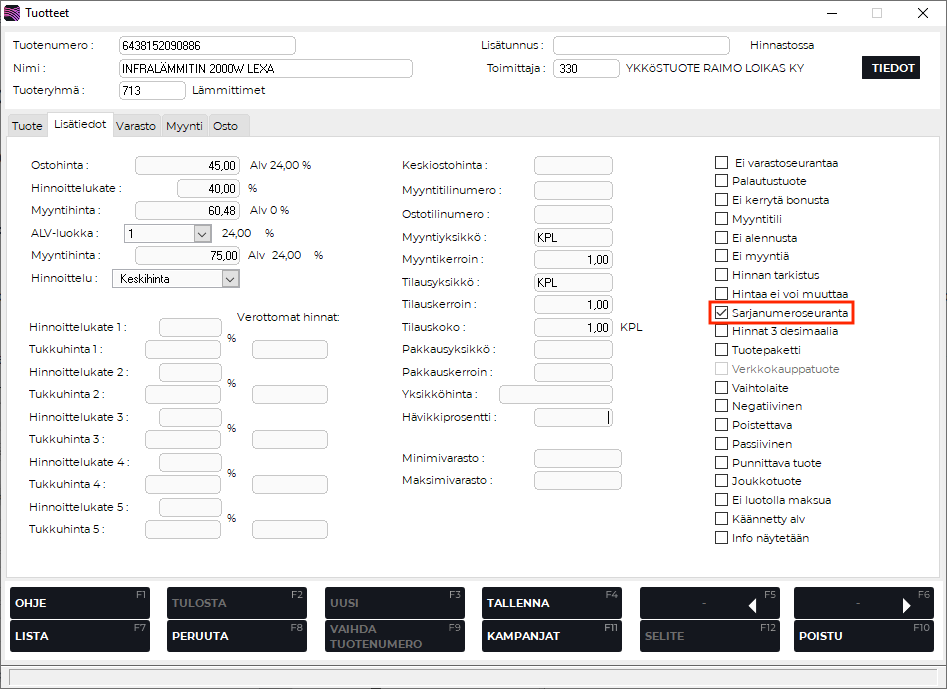This screenshot has height=689, width=947.
Task: Toggle the Tuotepaketti checkbox
Action: [x=721, y=350]
